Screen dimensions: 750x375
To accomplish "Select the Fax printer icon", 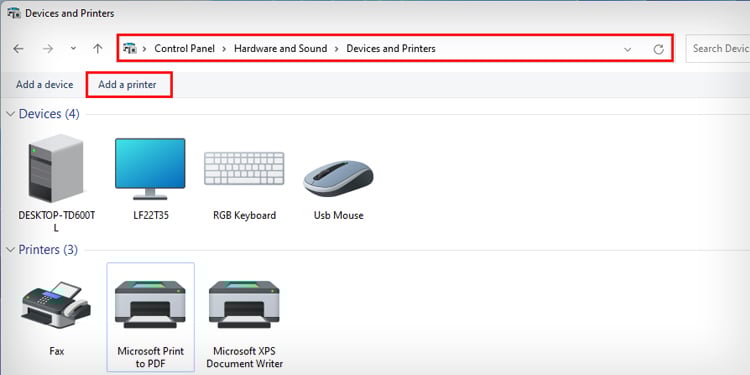I will [56, 305].
